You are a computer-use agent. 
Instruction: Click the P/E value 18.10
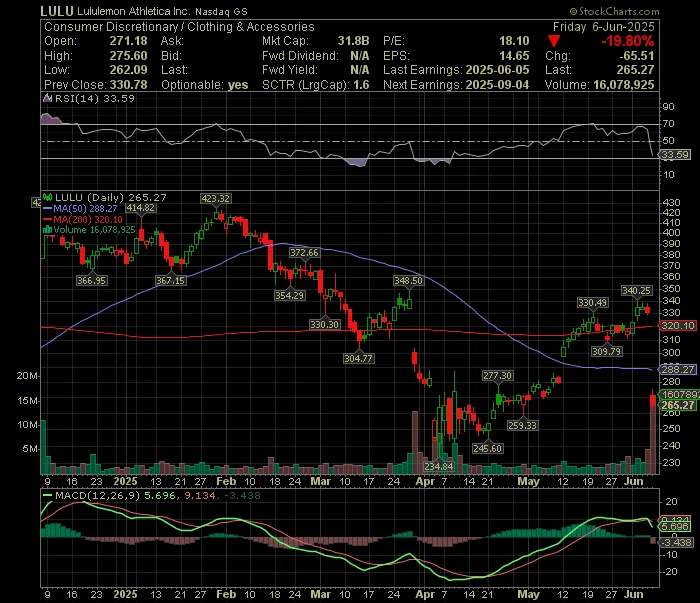(x=514, y=41)
